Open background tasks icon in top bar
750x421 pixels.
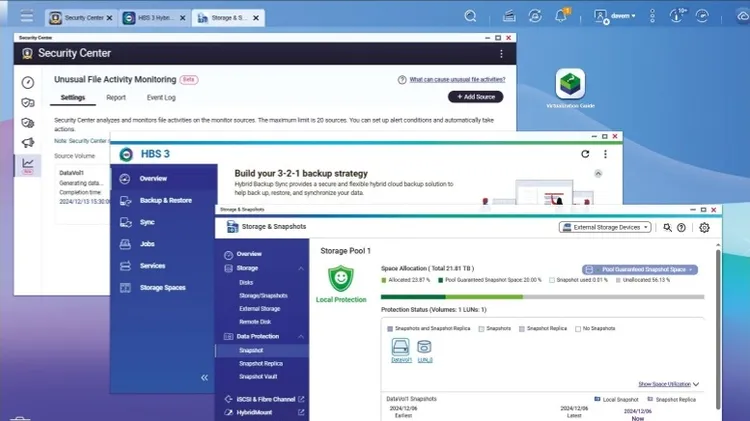pos(509,17)
